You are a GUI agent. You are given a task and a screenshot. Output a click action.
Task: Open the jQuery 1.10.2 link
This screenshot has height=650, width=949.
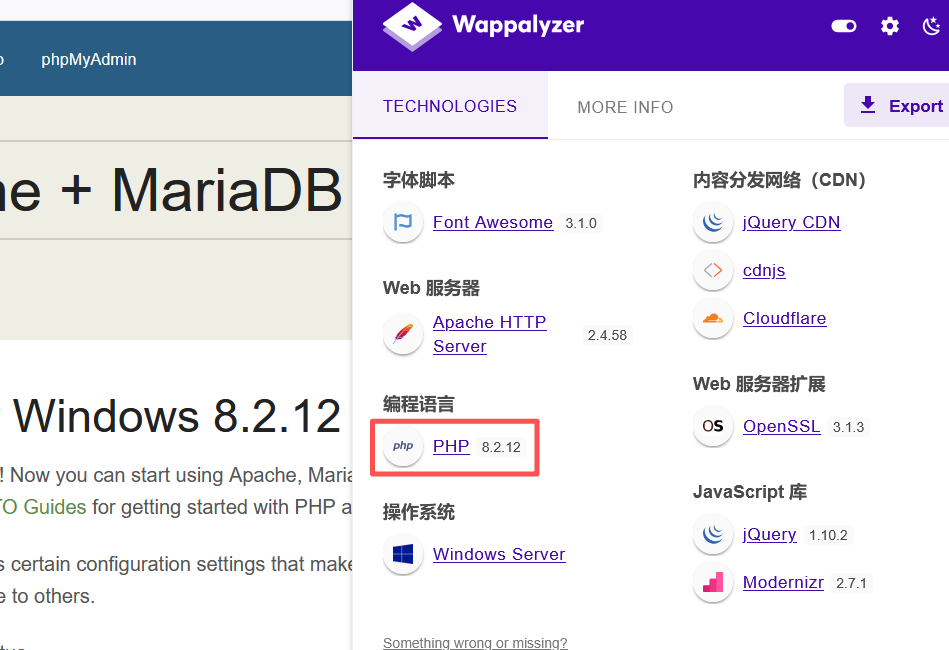(769, 534)
